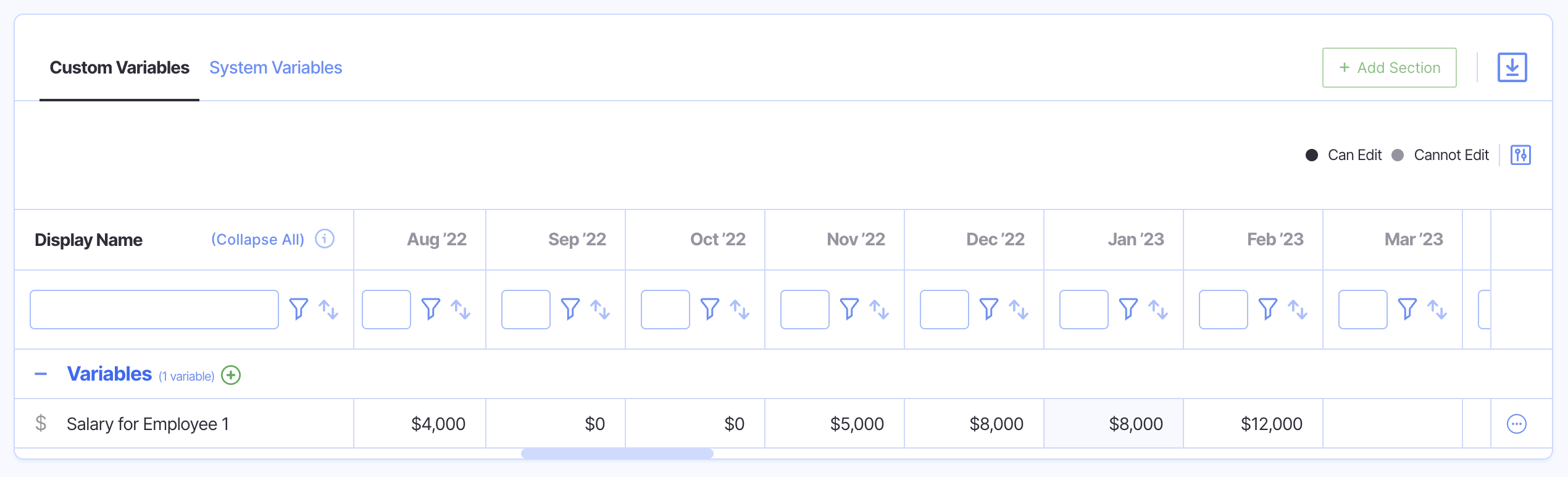Image resolution: width=1568 pixels, height=477 pixels.
Task: Click the Display Name filter funnel icon
Action: pos(299,309)
